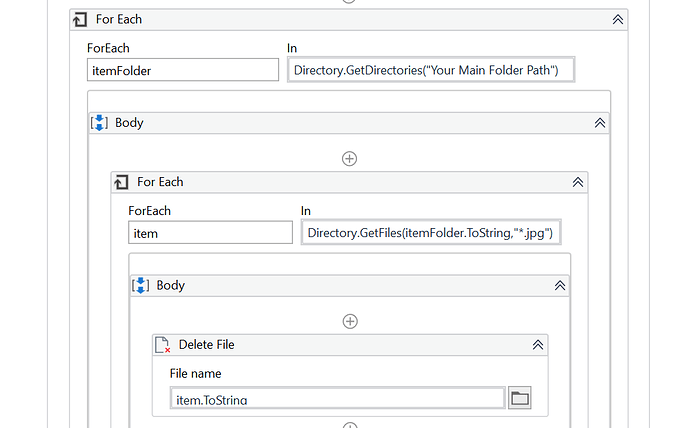Image resolution: width=690 pixels, height=428 pixels.
Task: Click the item.ToString File name field
Action: click(x=337, y=399)
